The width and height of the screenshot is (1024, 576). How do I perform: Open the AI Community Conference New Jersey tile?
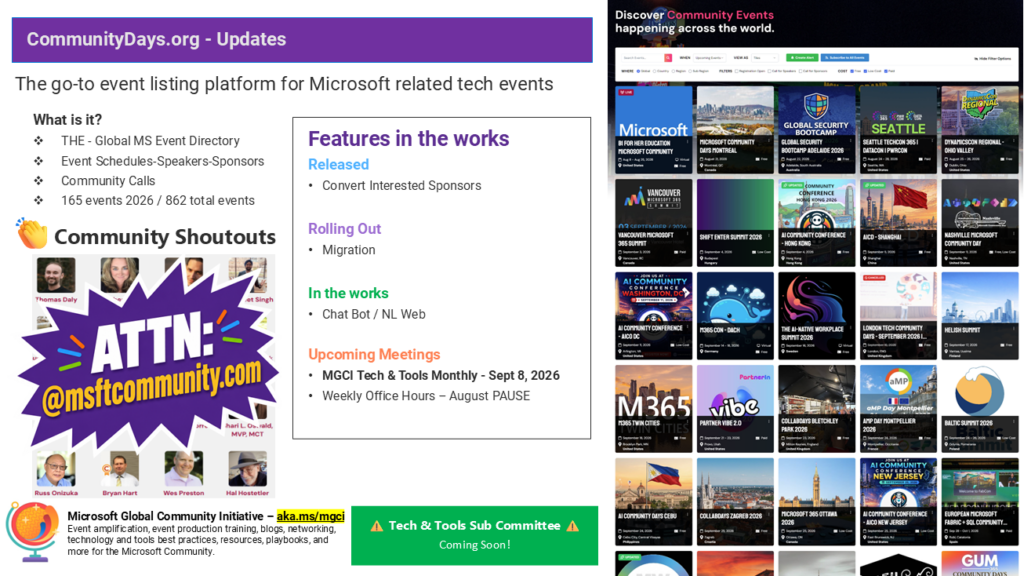tap(898, 502)
